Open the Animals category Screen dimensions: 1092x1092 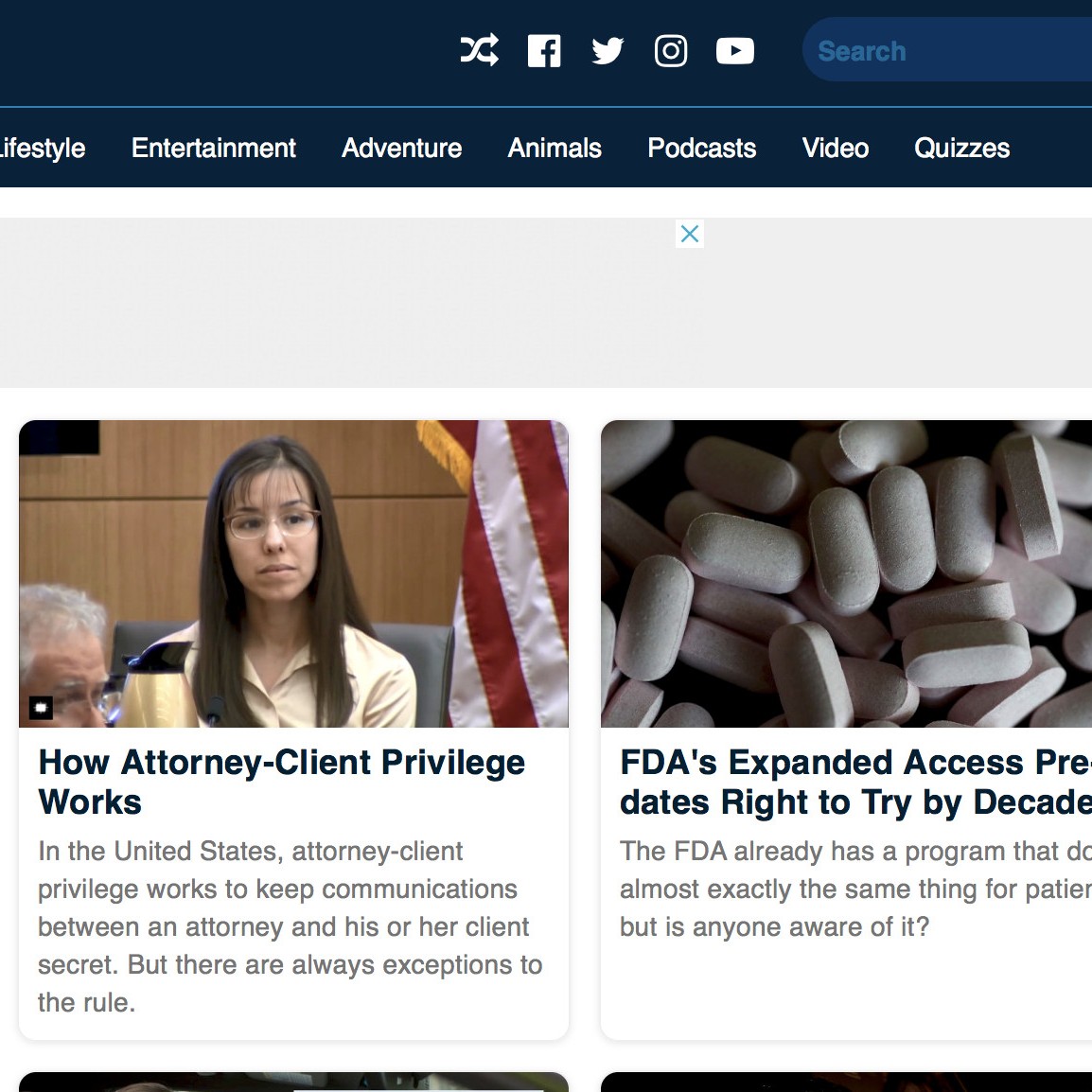tap(555, 148)
